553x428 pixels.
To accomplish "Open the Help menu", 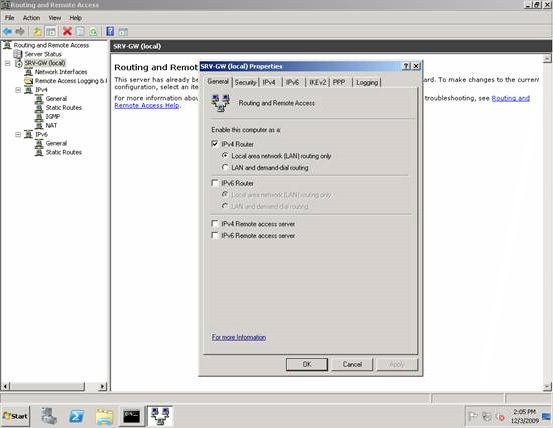I will [75, 18].
